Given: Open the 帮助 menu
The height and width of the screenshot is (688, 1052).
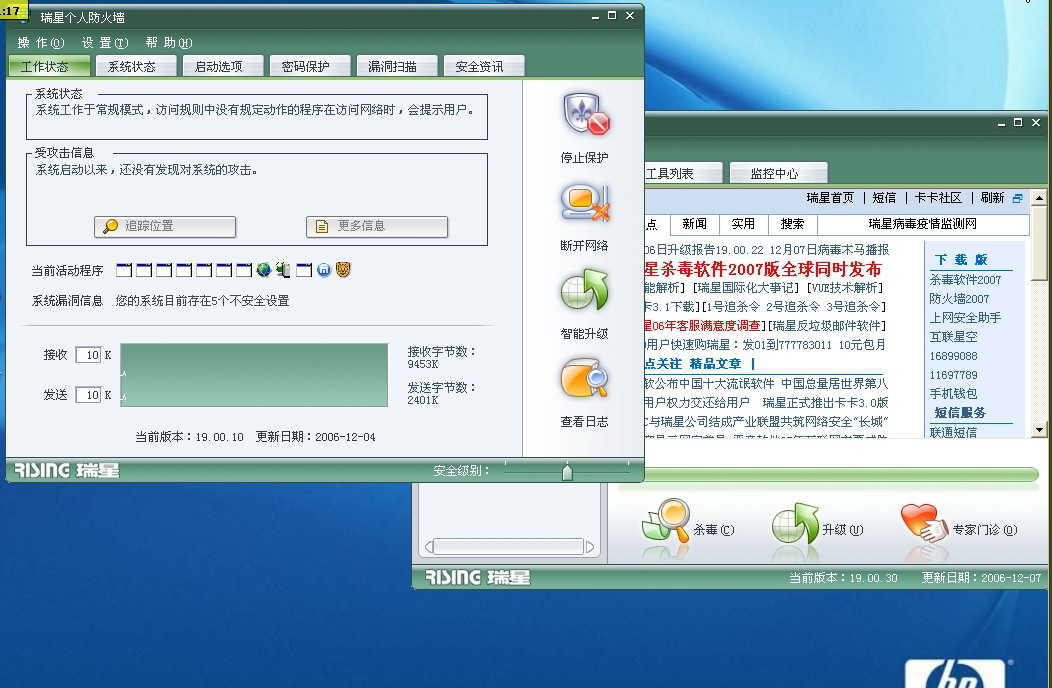Looking at the screenshot, I should point(168,43).
